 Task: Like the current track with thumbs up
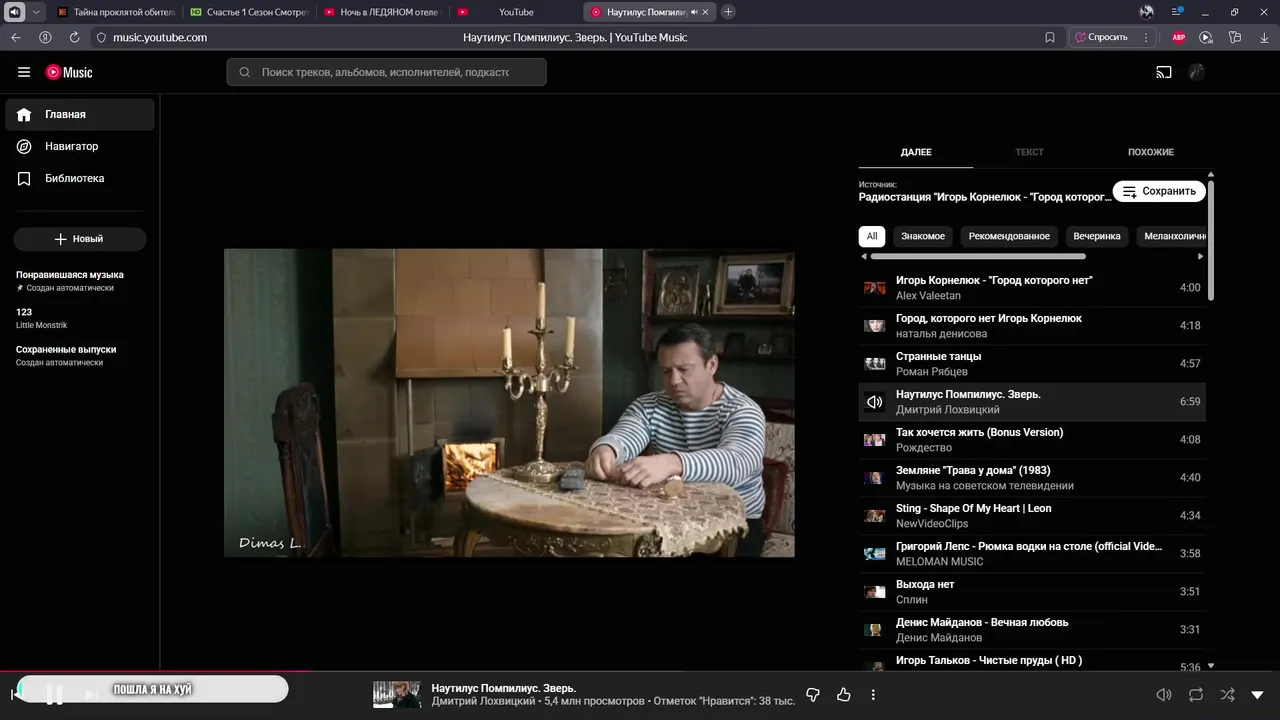pos(843,695)
